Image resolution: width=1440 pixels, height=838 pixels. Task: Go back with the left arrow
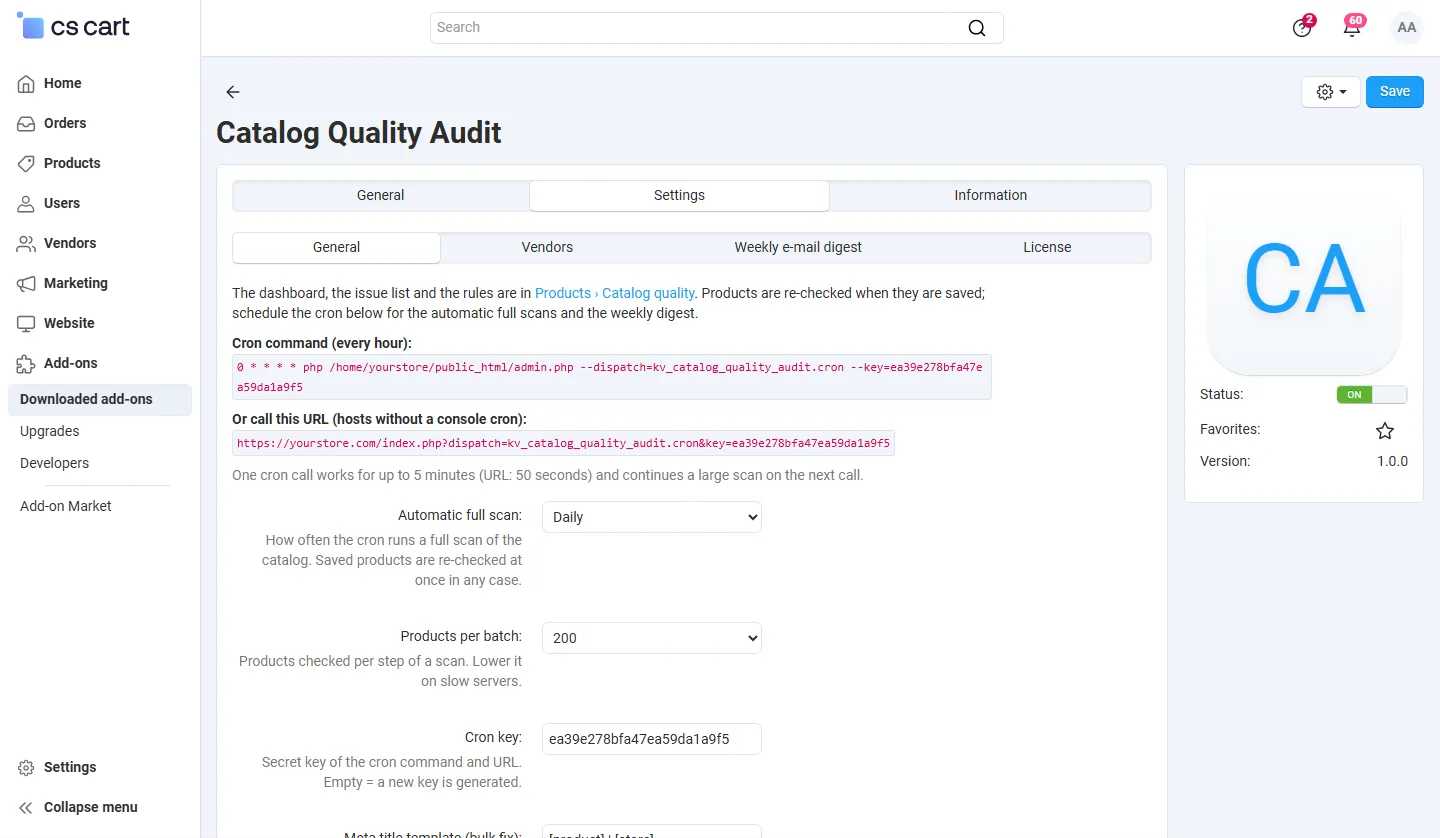point(233,92)
